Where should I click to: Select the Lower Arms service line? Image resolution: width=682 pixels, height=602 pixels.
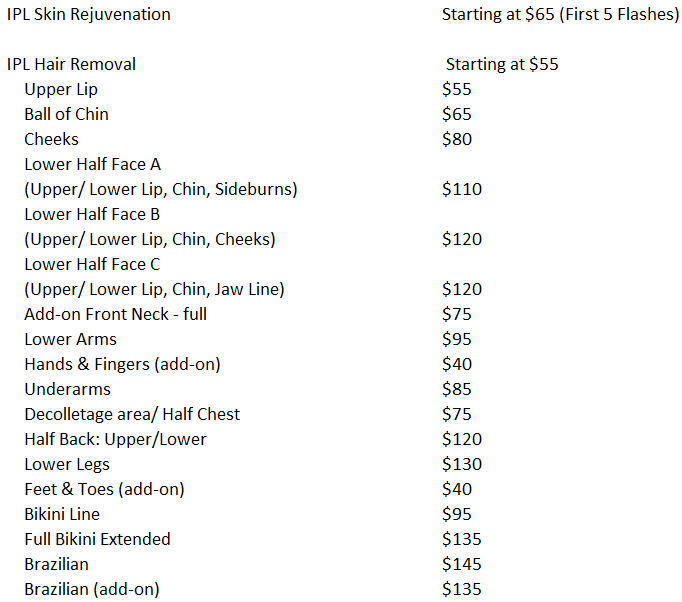coord(70,339)
